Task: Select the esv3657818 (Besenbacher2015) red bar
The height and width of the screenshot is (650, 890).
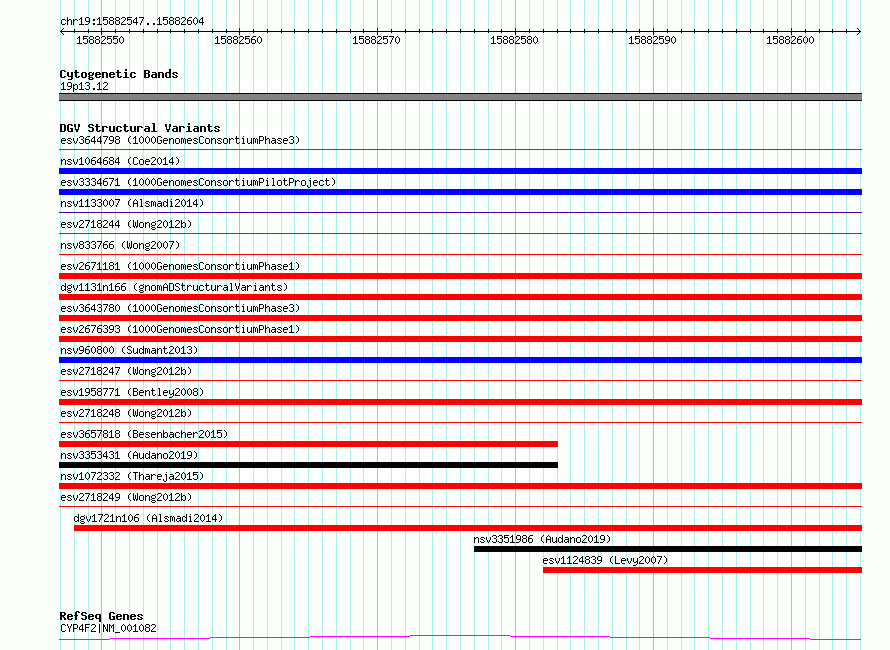Action: coord(308,444)
